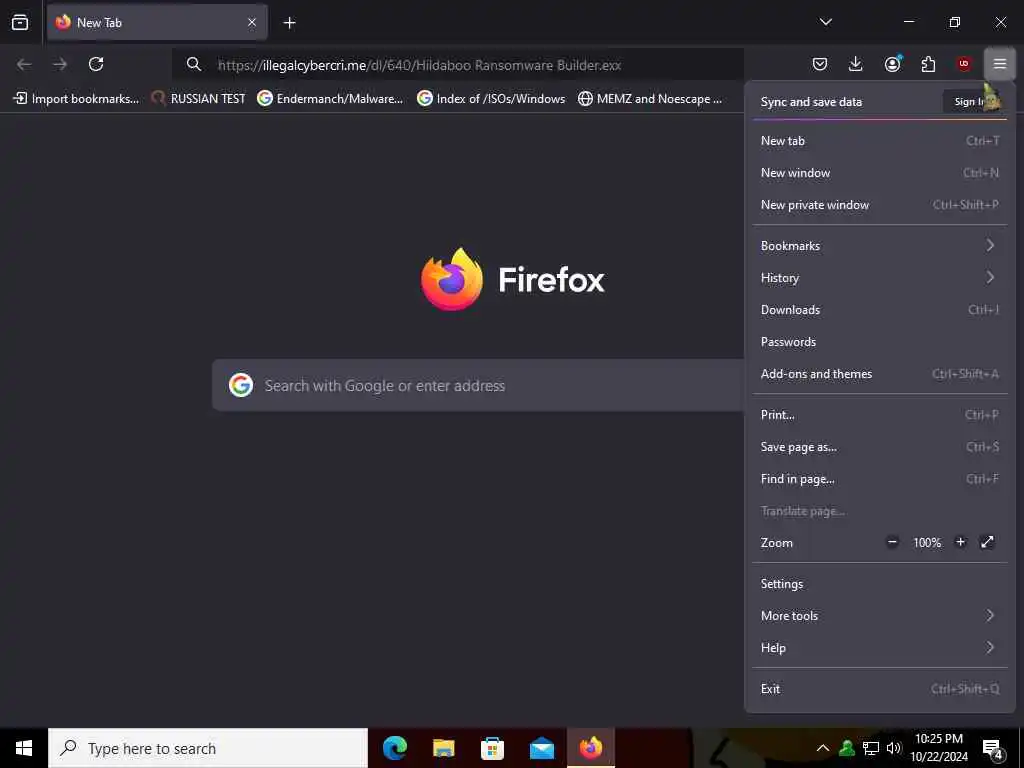Select Print from the menu

point(880,415)
